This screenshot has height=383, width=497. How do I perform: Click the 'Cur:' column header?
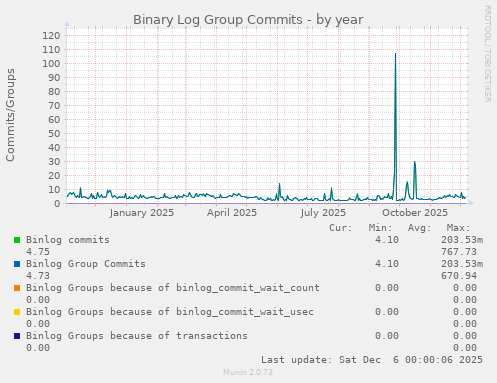341,228
